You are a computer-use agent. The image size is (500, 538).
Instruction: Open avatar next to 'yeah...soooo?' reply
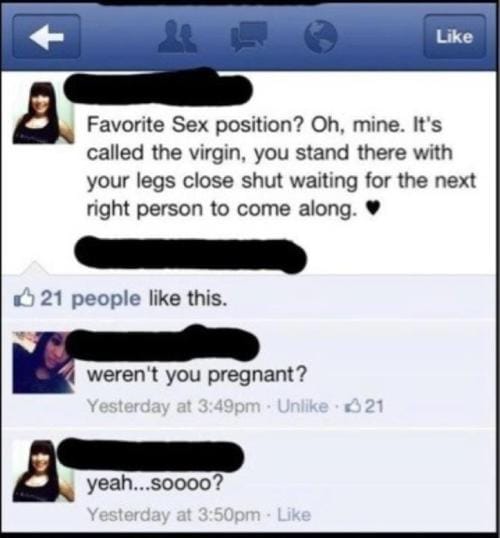pos(43,471)
